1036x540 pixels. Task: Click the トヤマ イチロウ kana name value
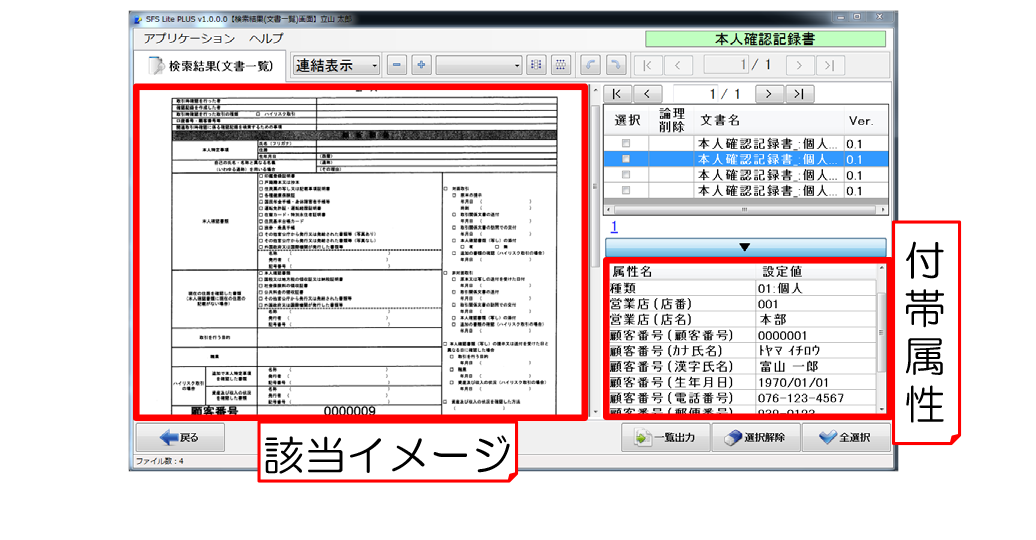point(816,351)
